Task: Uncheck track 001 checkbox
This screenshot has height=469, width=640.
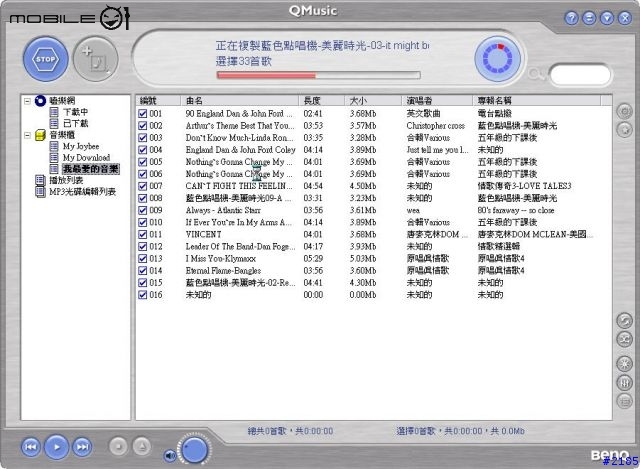Action: [142, 113]
